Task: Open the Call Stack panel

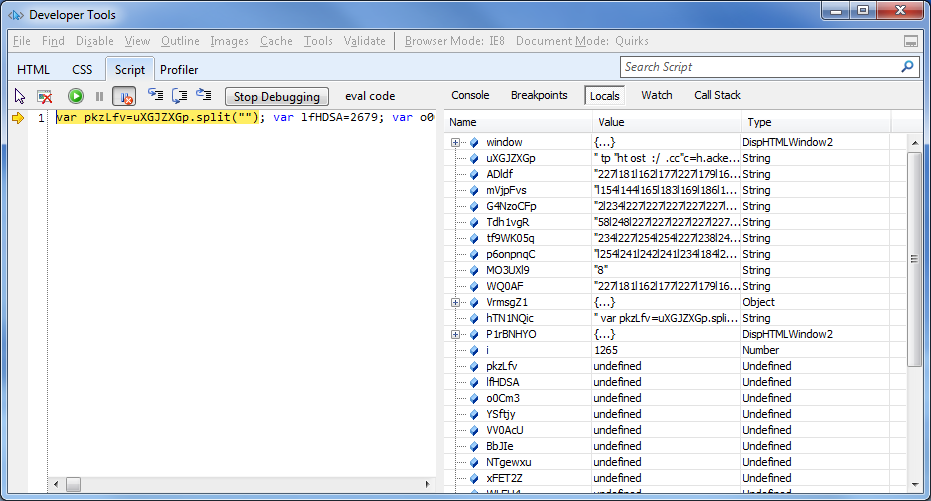Action: click(717, 95)
